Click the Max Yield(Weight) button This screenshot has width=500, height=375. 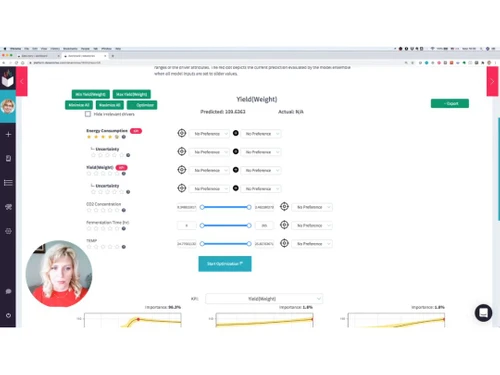[132, 94]
